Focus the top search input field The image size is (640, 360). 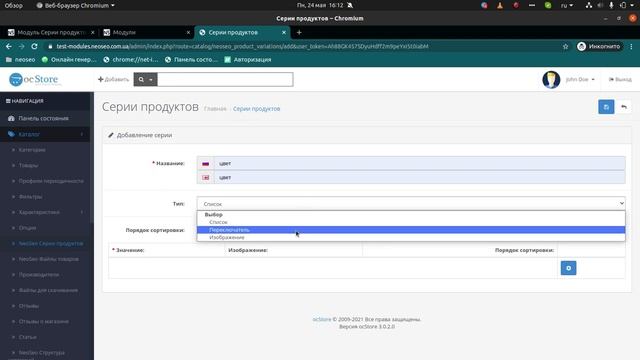(x=225, y=79)
